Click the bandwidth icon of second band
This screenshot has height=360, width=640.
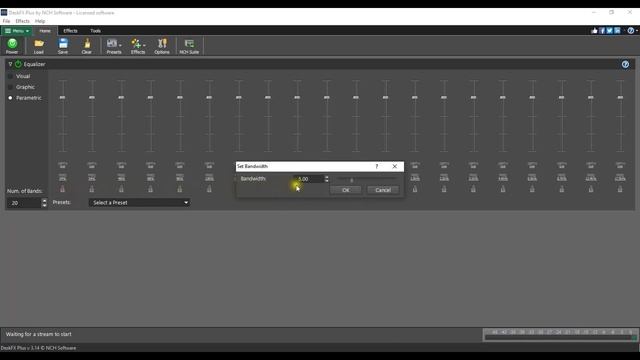click(92, 189)
